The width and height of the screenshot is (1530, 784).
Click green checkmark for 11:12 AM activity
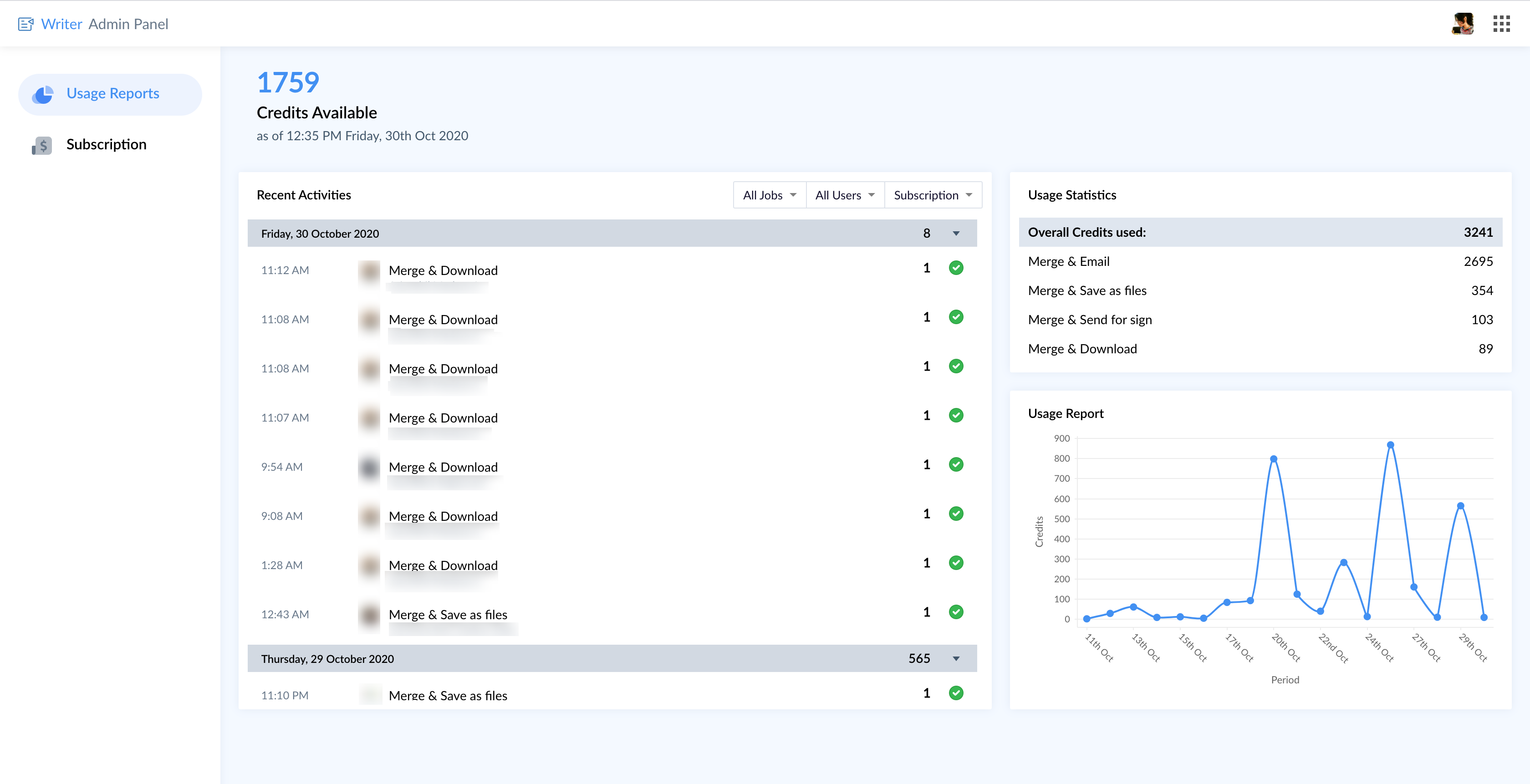point(956,268)
